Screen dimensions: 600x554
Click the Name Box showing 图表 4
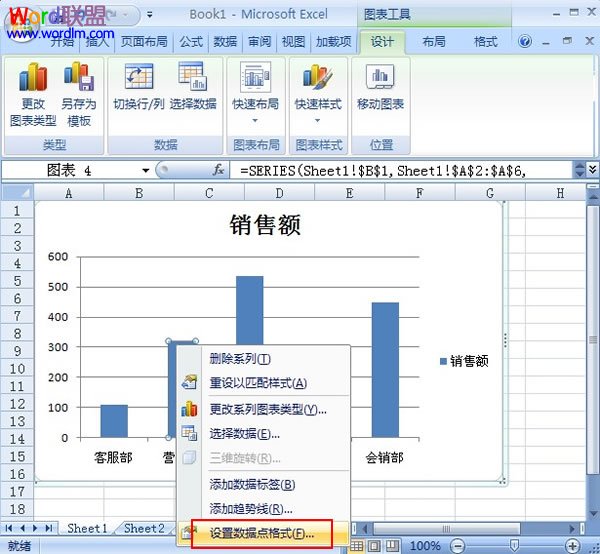(x=71, y=170)
